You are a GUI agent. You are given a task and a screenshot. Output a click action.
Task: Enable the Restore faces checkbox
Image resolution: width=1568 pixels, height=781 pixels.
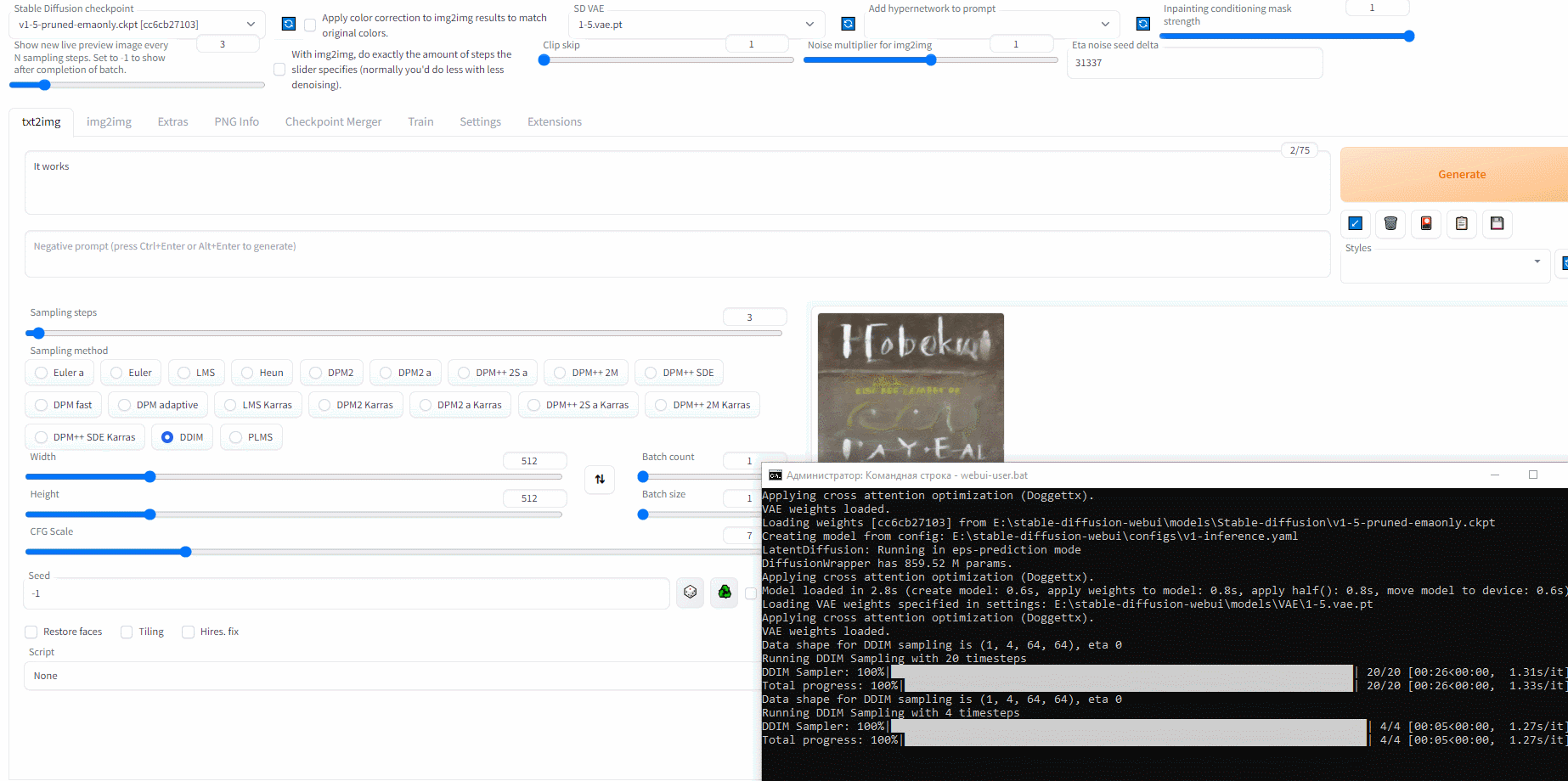(31, 632)
